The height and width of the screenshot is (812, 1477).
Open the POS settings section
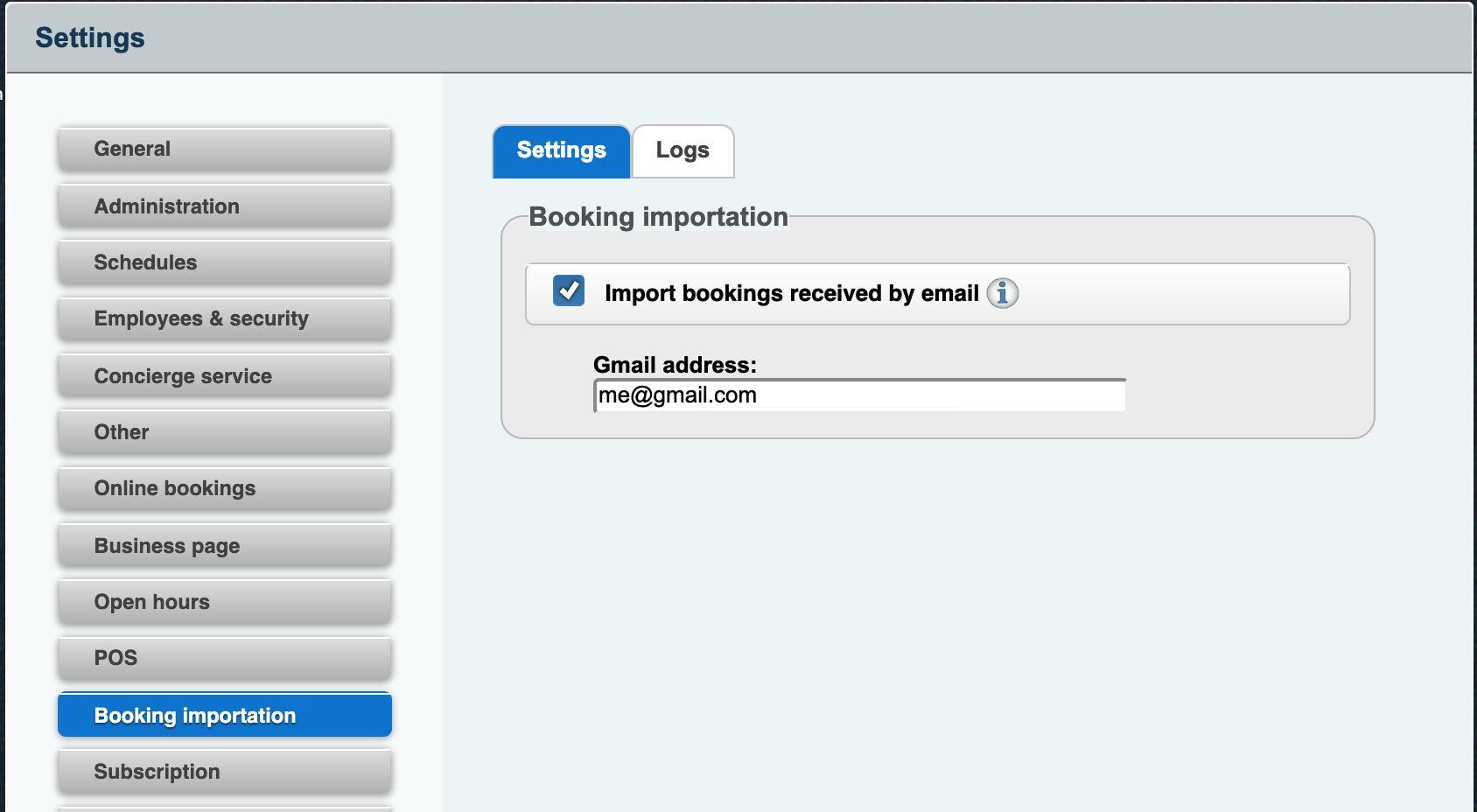(x=225, y=658)
